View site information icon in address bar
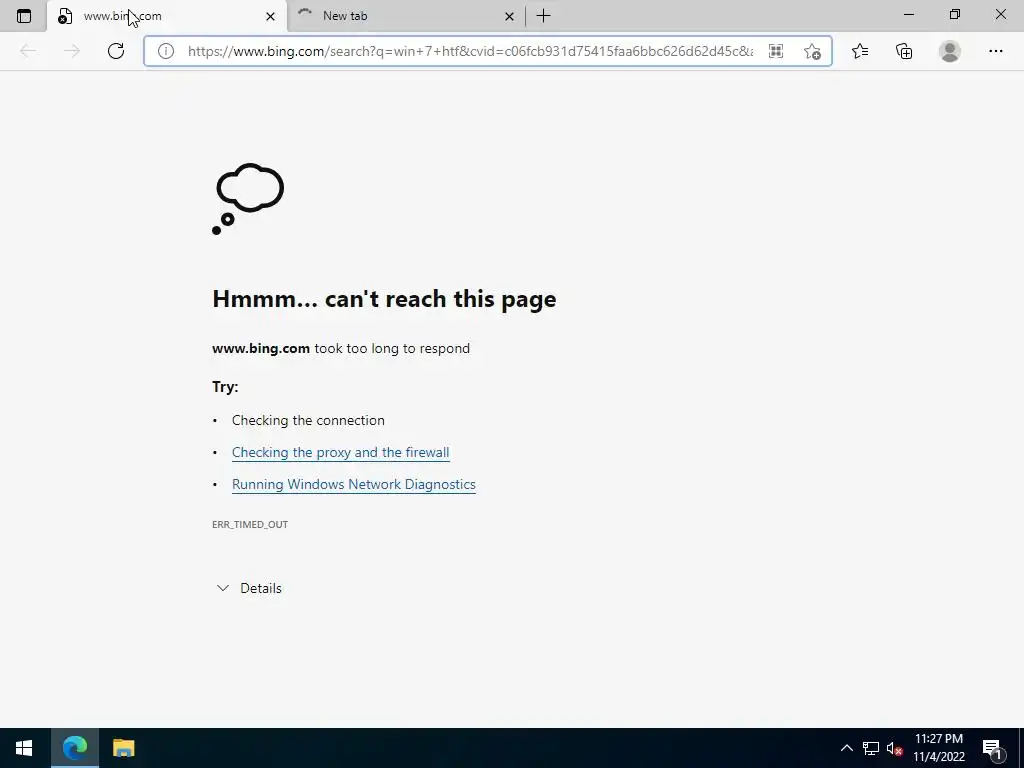 click(x=166, y=51)
